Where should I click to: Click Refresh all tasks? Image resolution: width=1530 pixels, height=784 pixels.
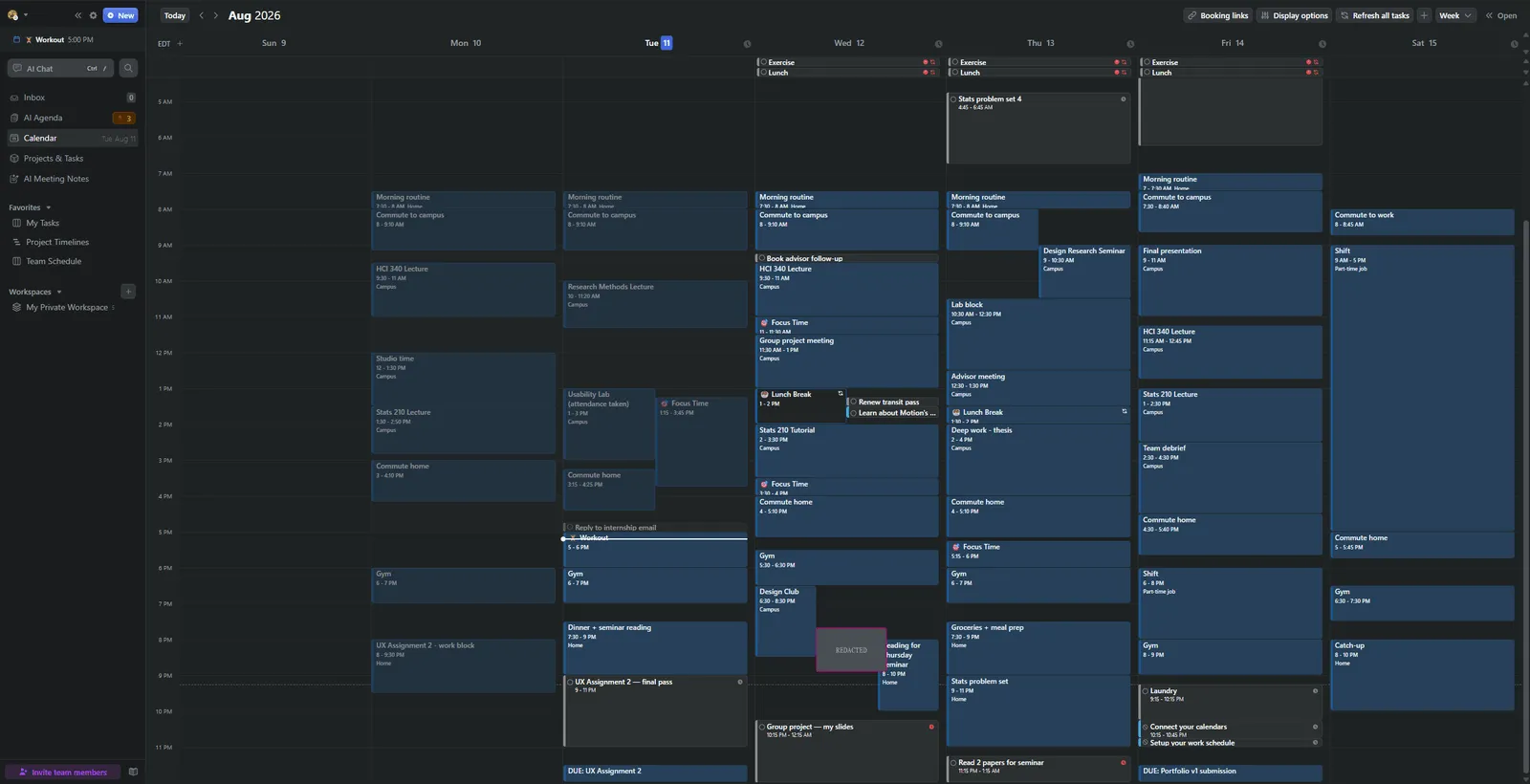coord(1374,15)
